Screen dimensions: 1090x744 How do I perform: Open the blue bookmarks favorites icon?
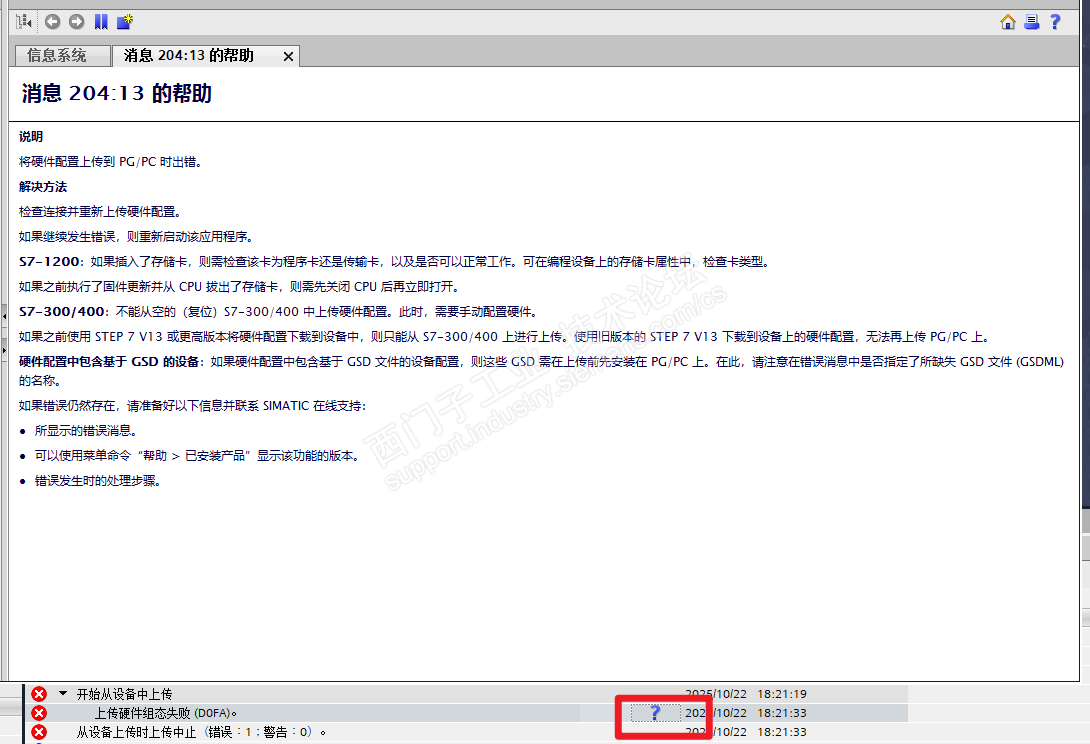tap(101, 22)
